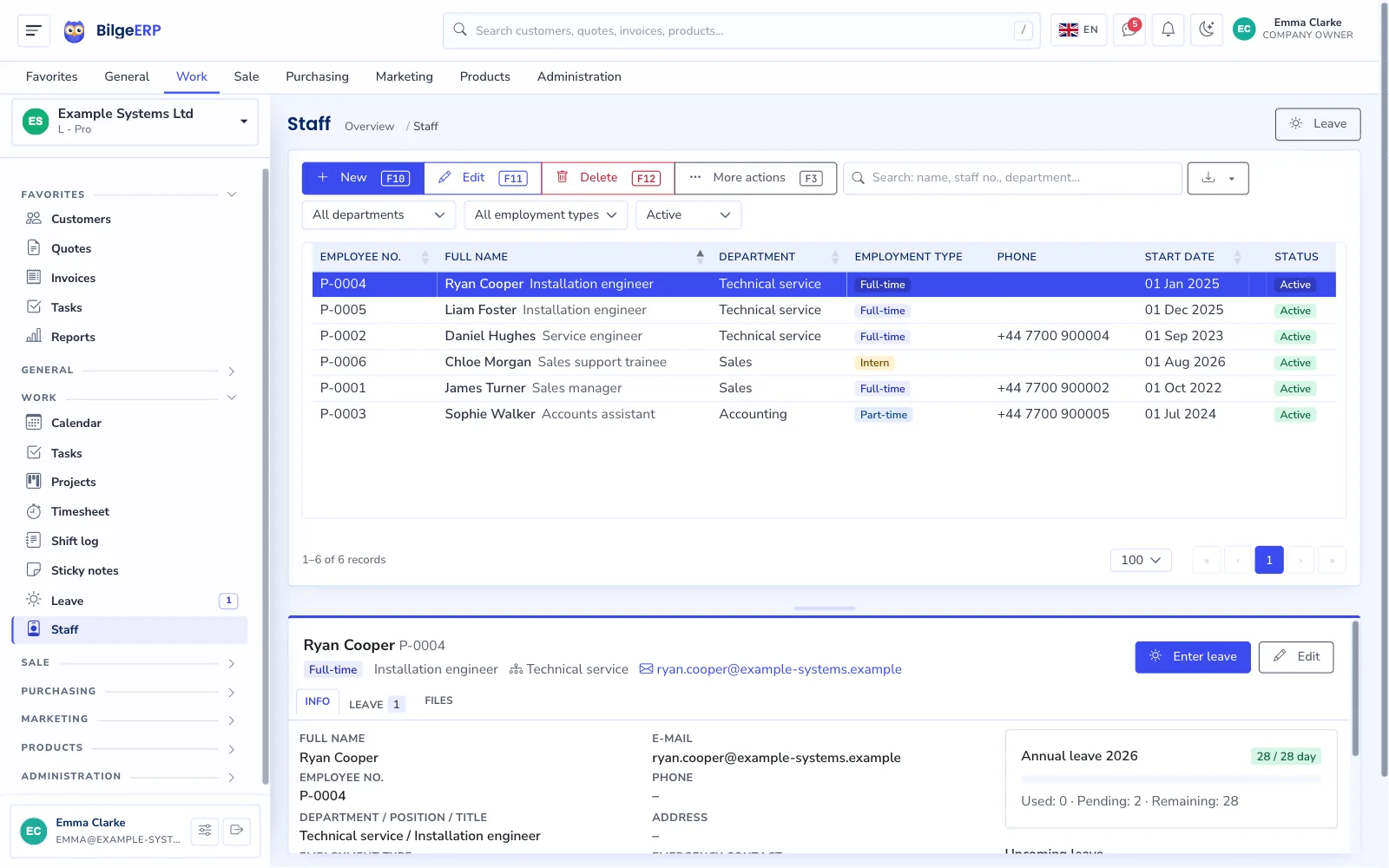
Task: Open Timesheet in Work section
Action: [128, 511]
